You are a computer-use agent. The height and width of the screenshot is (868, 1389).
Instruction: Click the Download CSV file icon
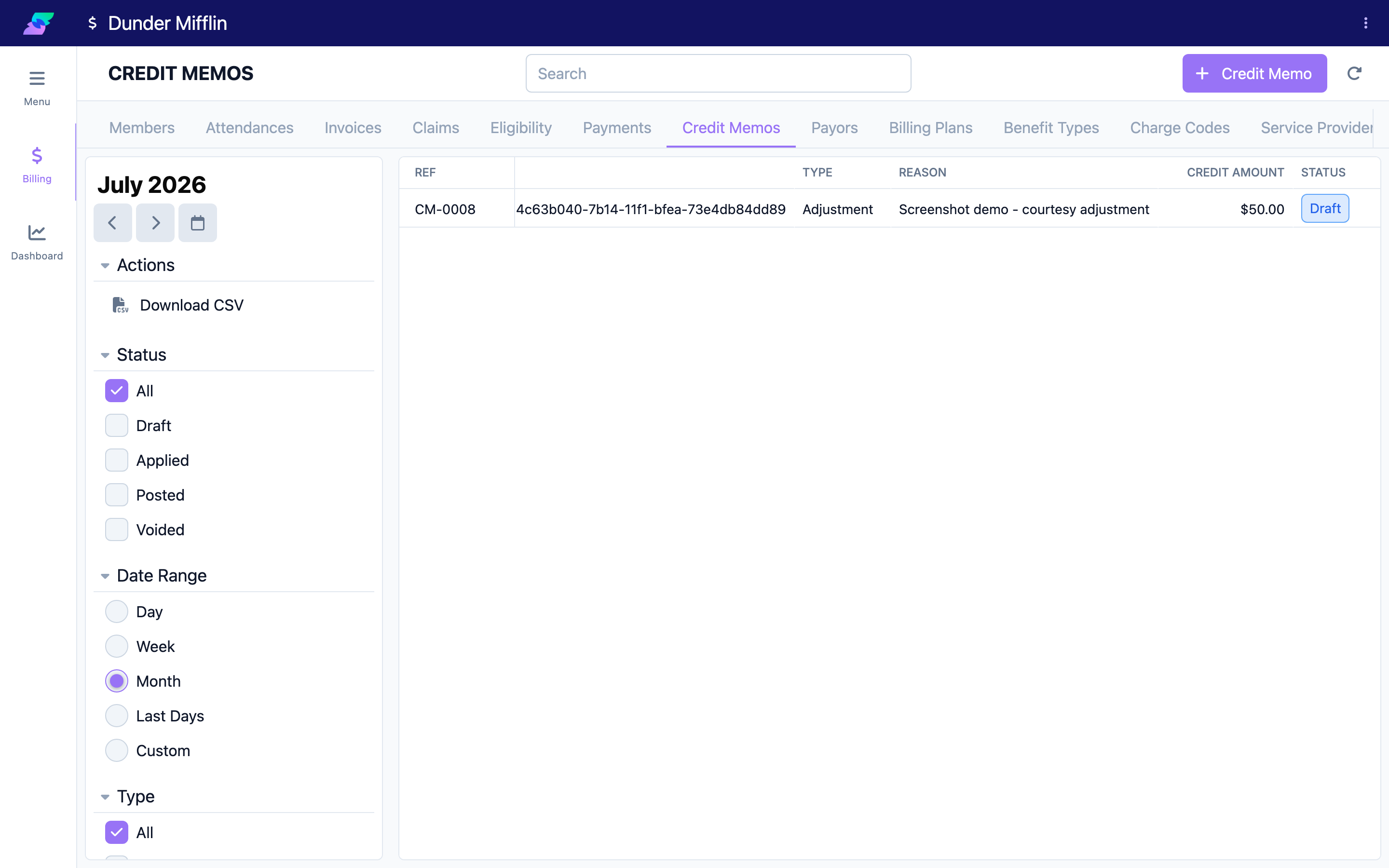pyautogui.click(x=120, y=305)
